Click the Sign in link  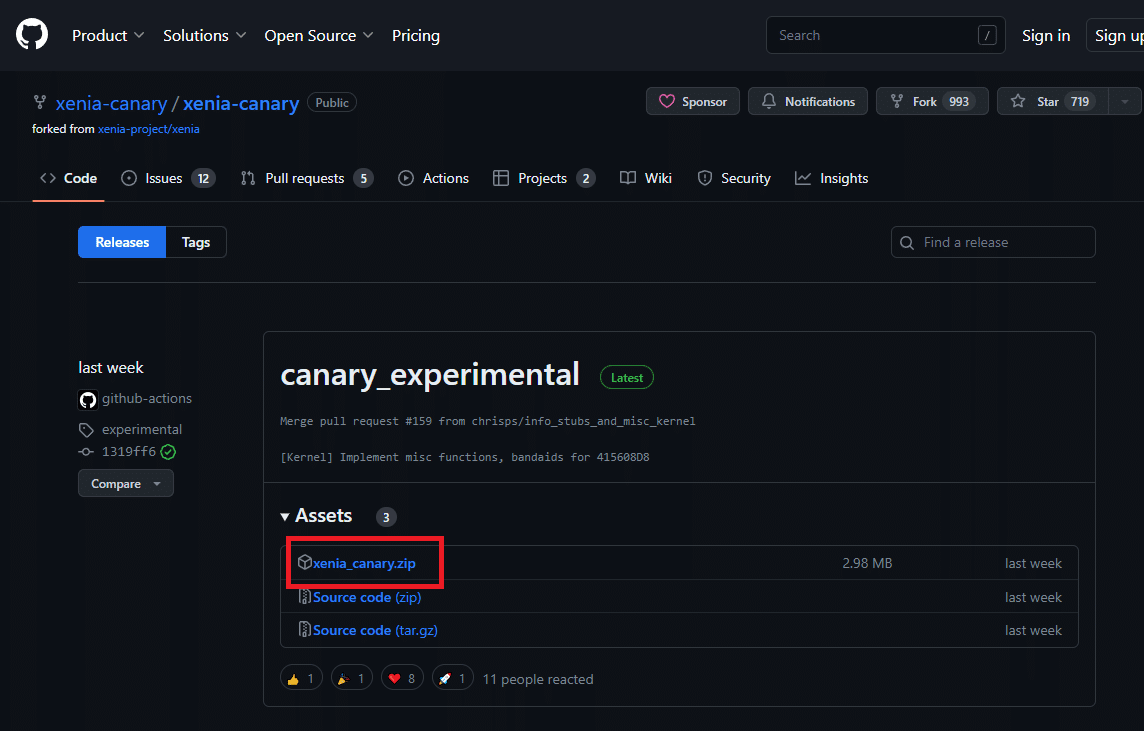[1046, 35]
